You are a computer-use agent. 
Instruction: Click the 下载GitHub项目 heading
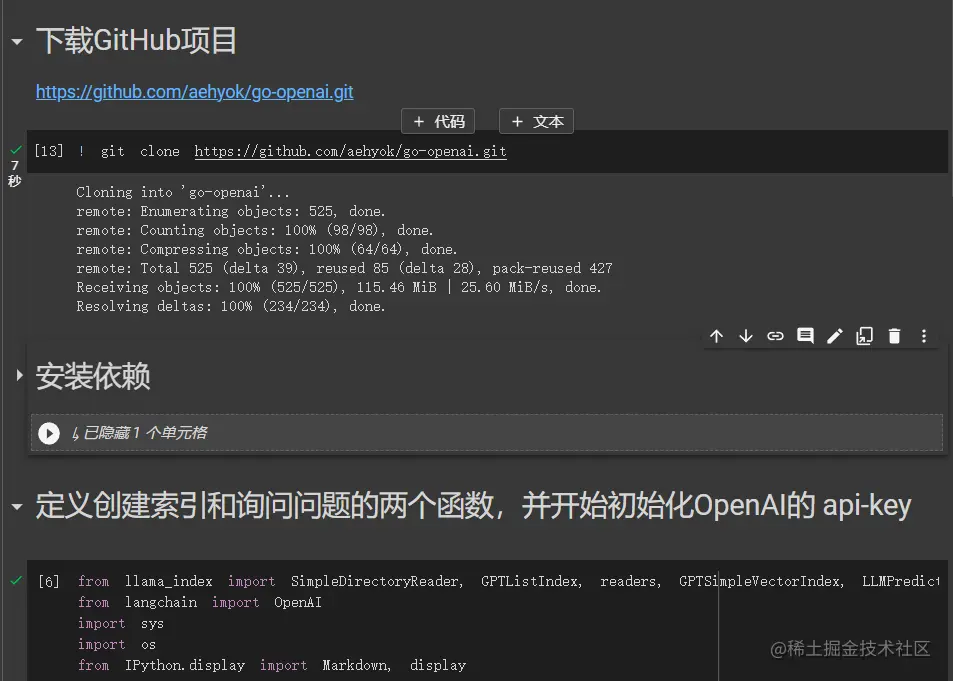136,41
